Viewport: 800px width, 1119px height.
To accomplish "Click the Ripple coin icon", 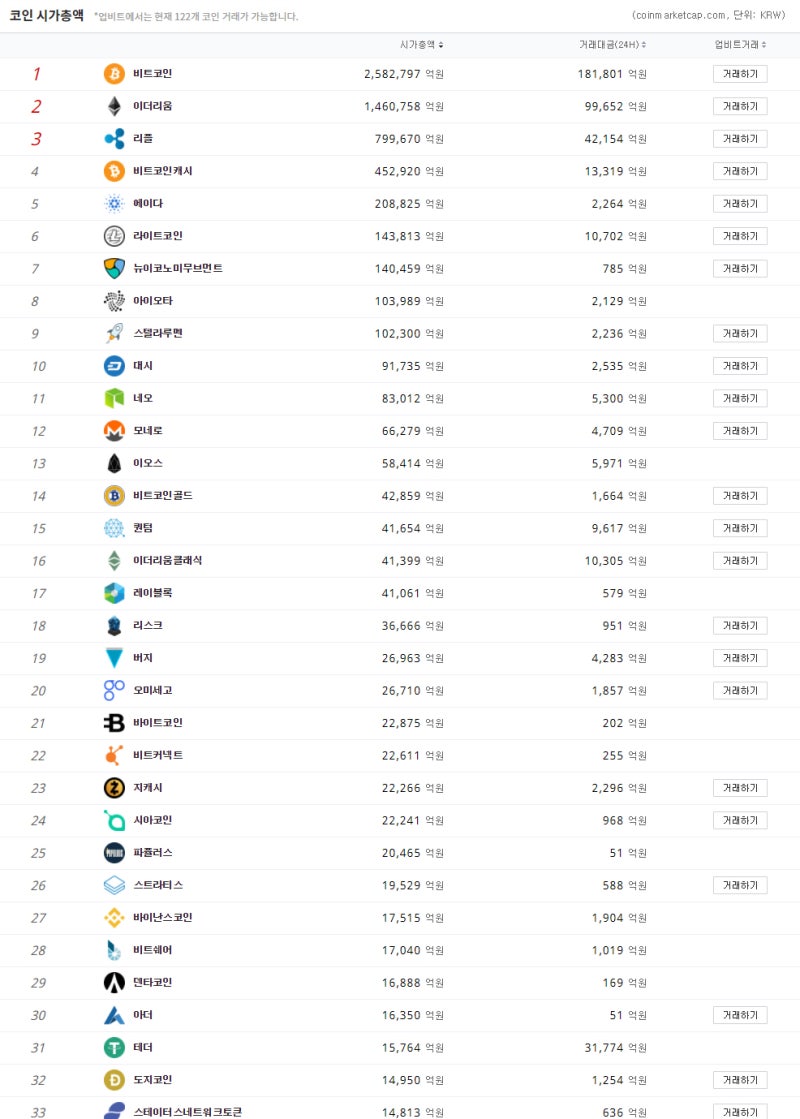I will pos(115,139).
